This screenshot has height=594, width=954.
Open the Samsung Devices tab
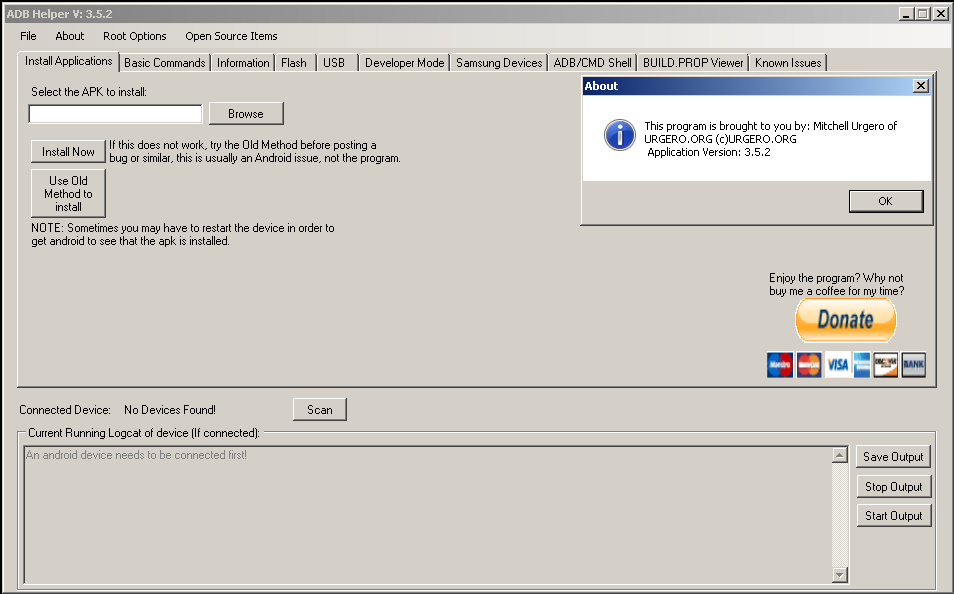coord(499,63)
